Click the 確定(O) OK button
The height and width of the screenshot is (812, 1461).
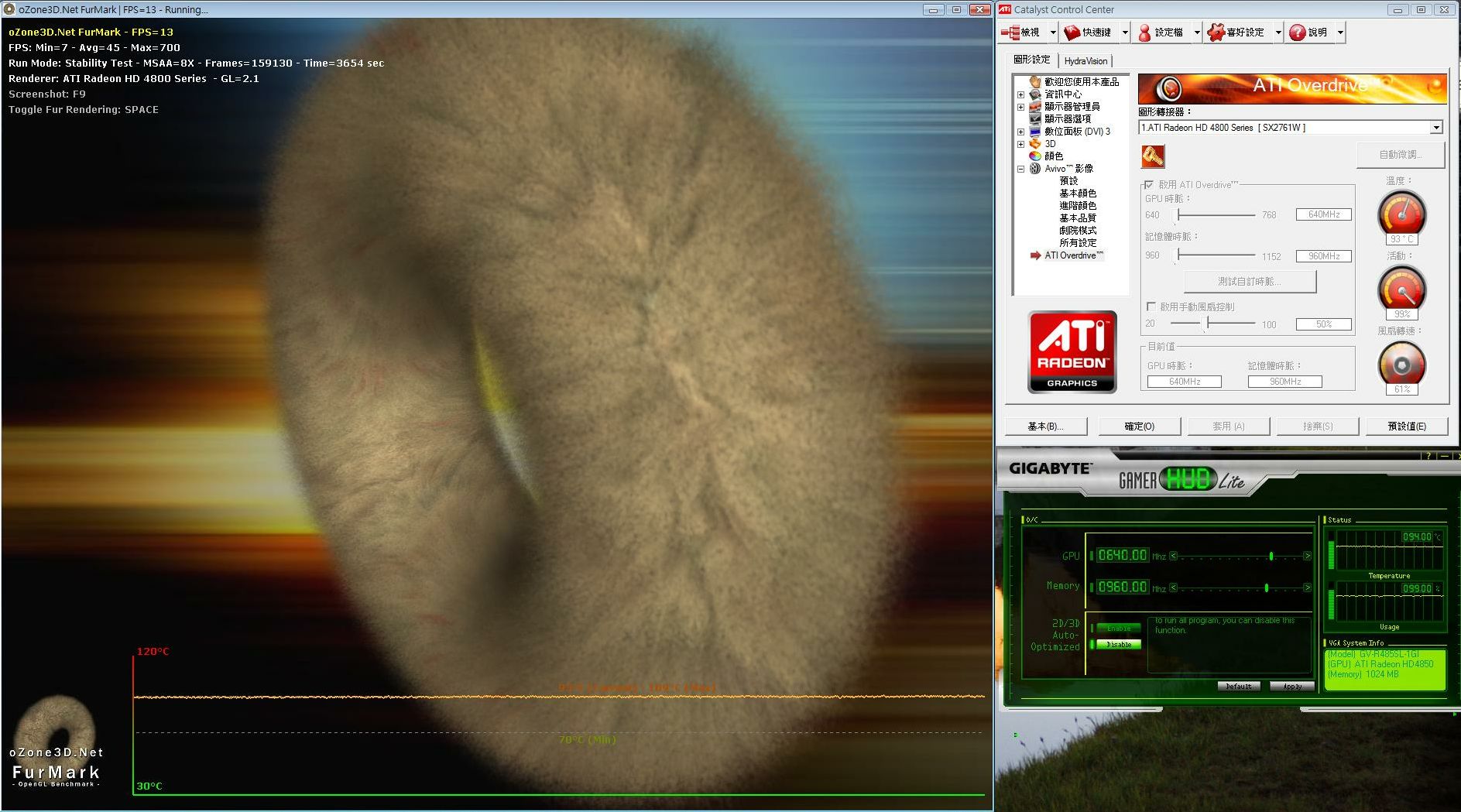coord(1140,427)
